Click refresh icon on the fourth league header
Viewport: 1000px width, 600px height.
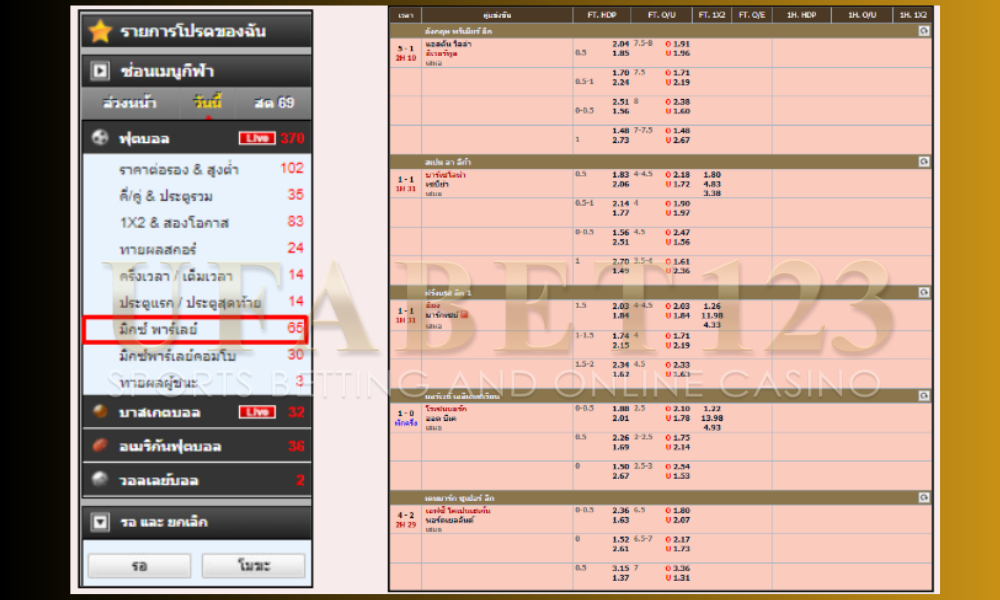tap(923, 396)
